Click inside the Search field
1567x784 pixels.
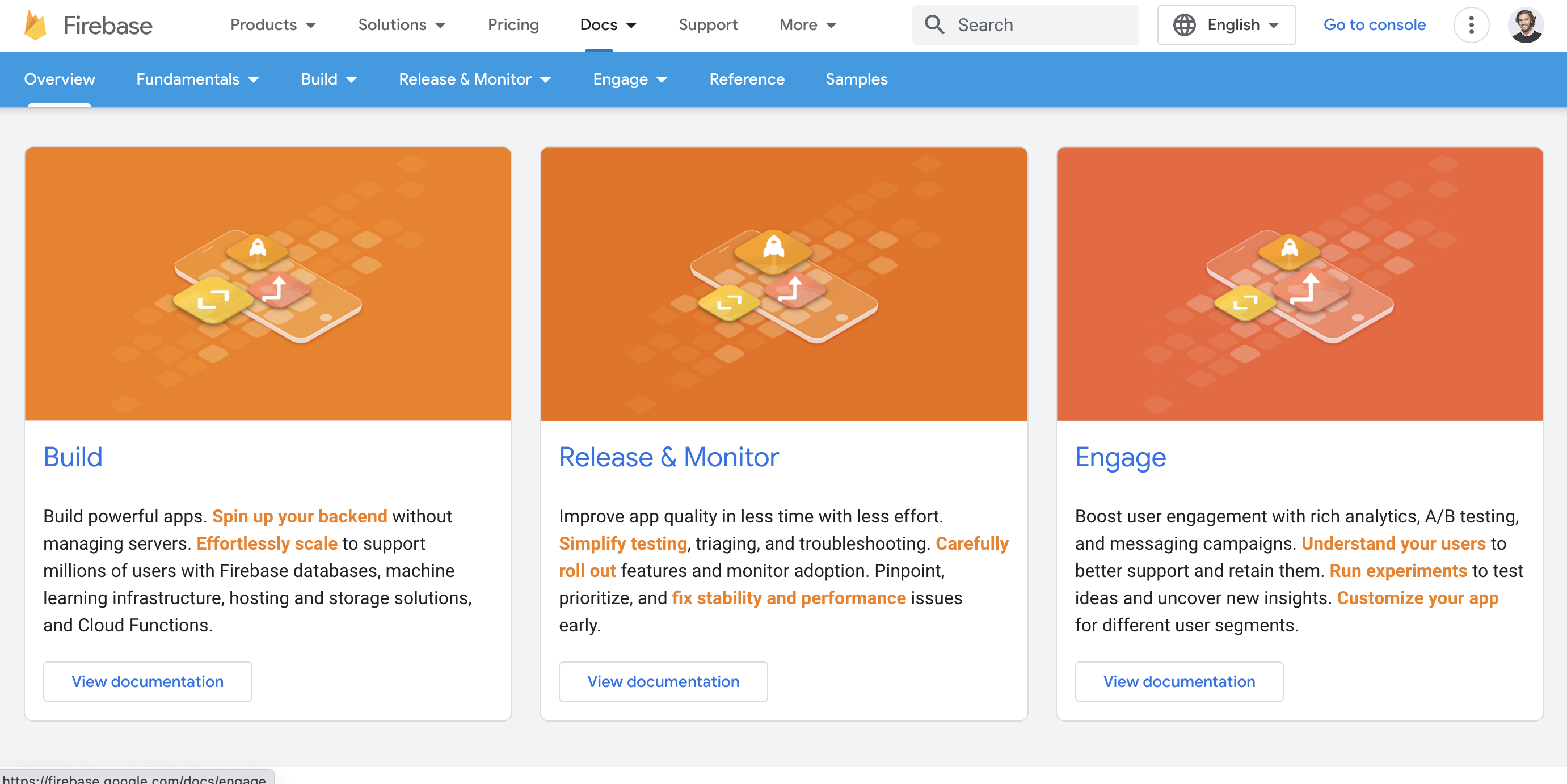pos(1034,25)
